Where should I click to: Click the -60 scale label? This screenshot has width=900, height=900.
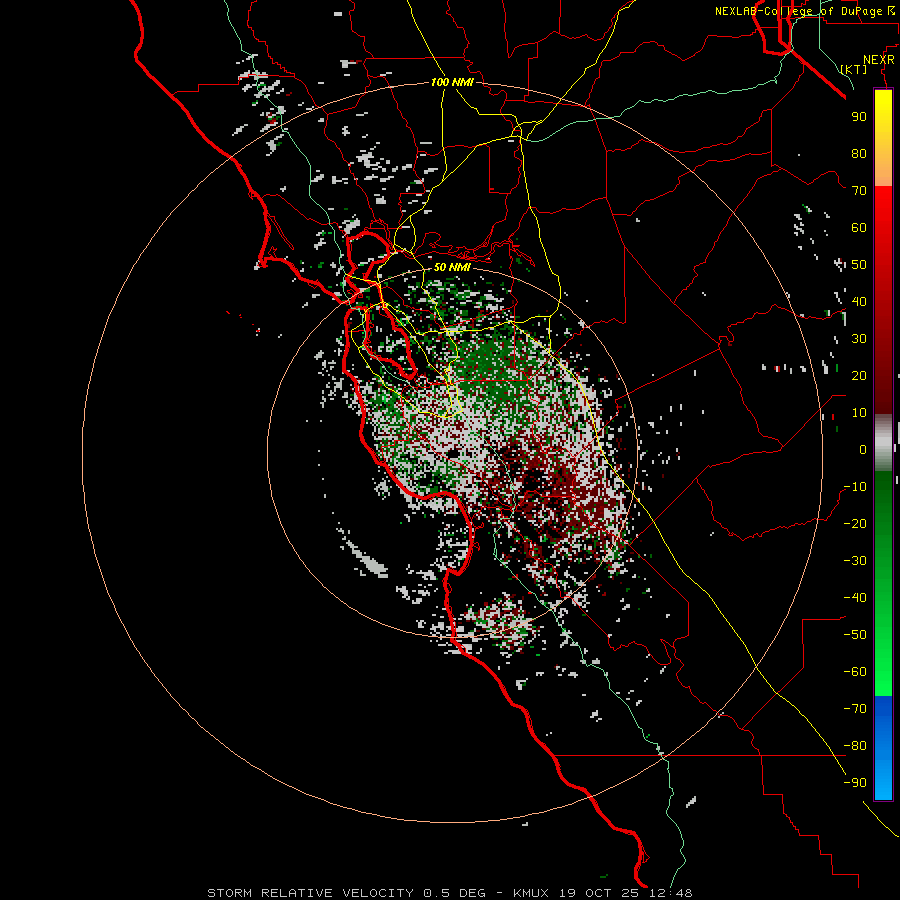855,672
